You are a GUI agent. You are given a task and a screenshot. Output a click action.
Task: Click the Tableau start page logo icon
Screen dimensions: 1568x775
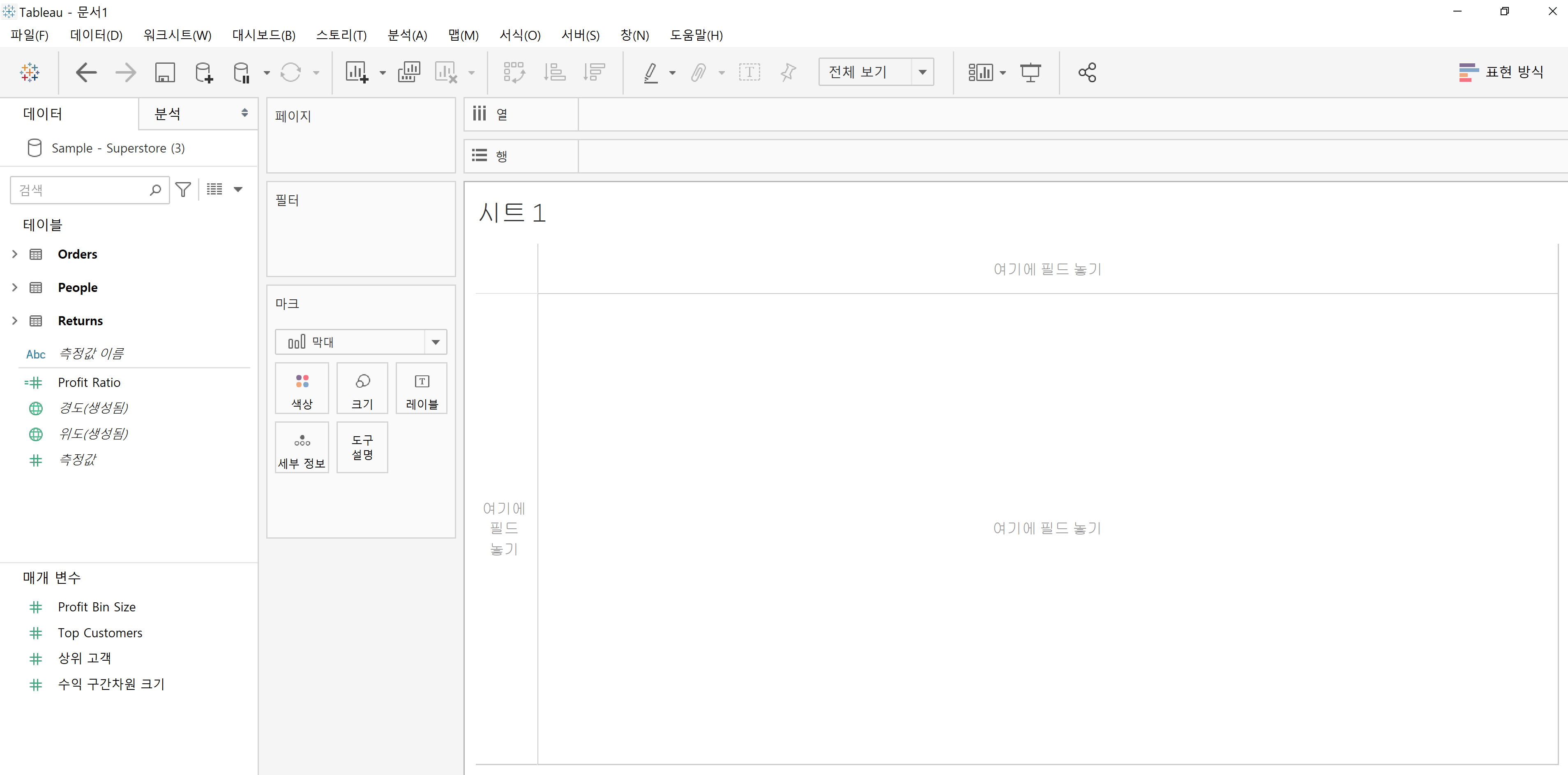coord(29,72)
